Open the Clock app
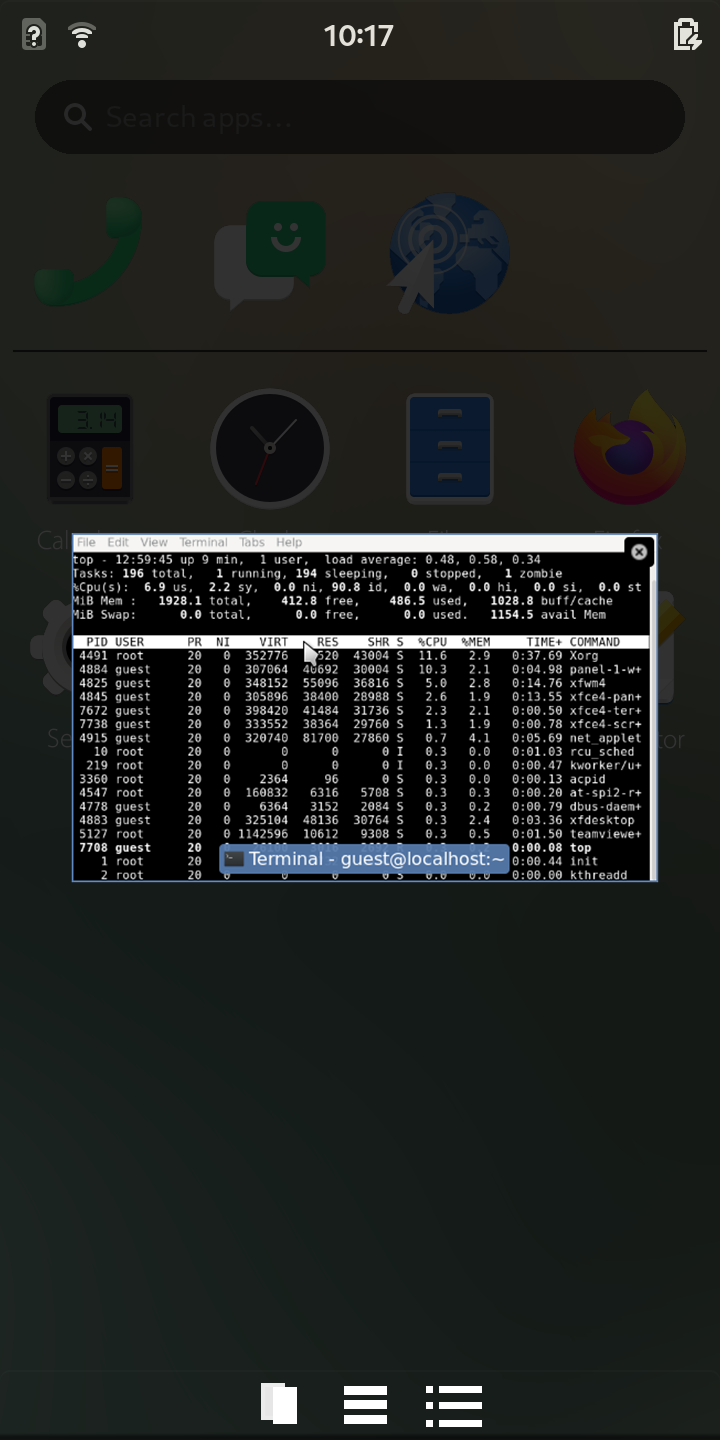 [x=270, y=449]
